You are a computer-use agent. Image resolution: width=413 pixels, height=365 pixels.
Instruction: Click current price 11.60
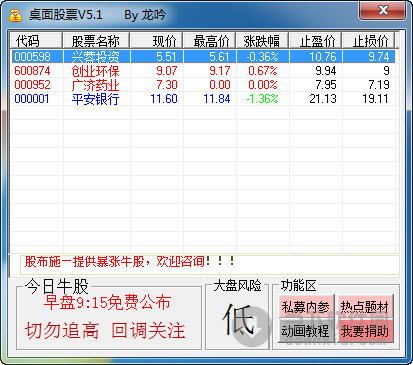164,99
